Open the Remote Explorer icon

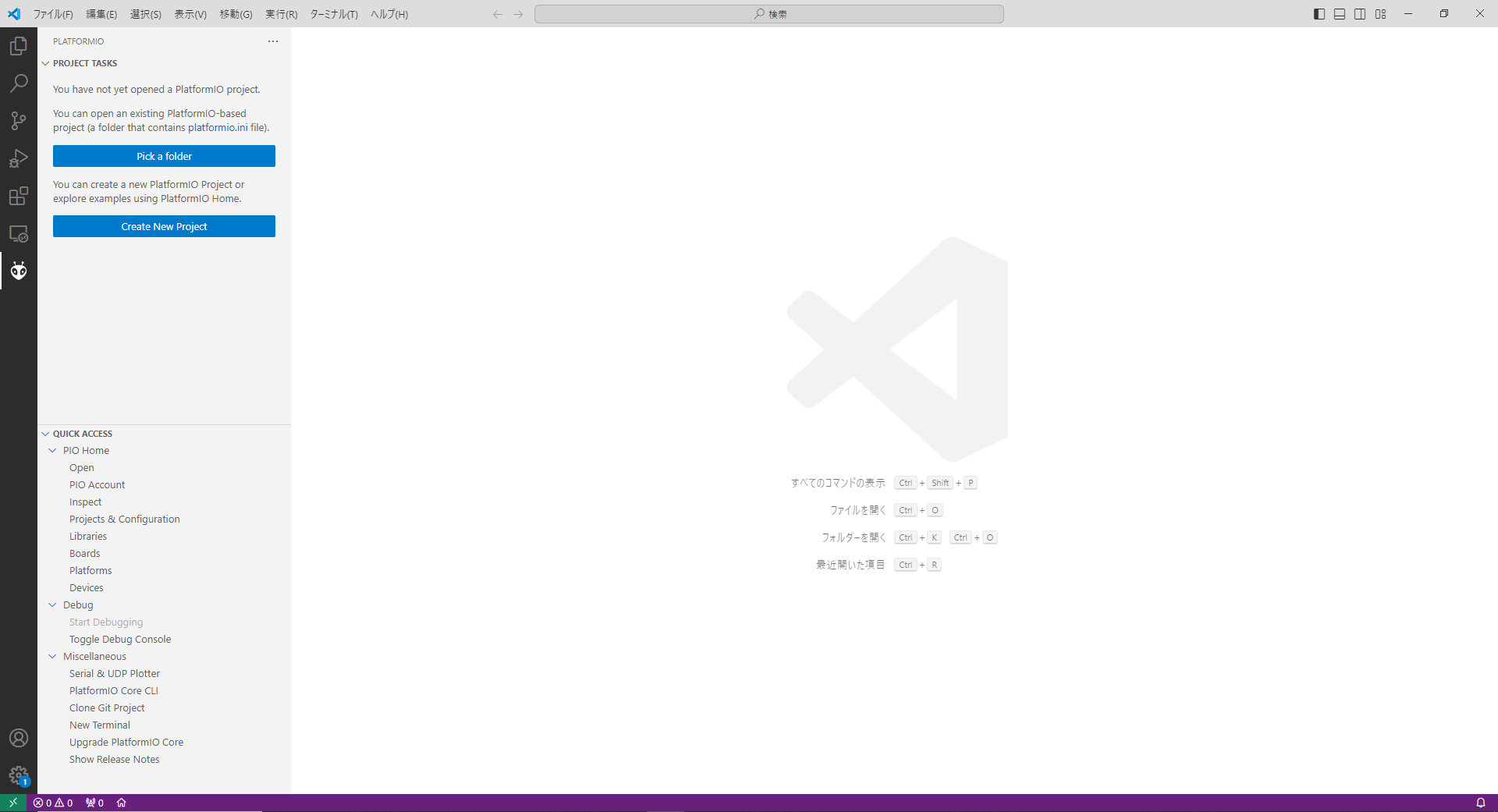pyautogui.click(x=19, y=233)
